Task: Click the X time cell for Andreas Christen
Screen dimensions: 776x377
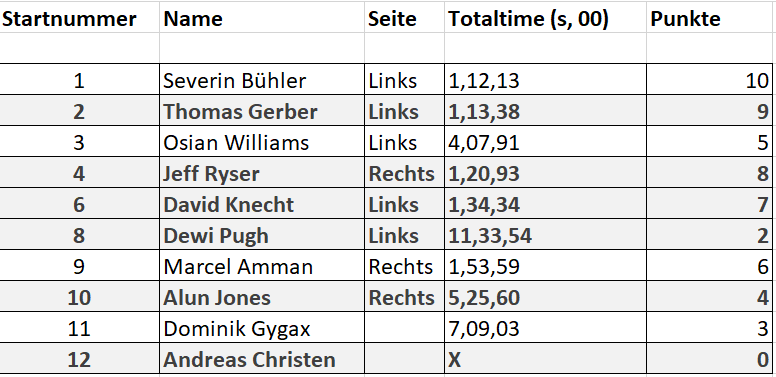Action: point(545,359)
